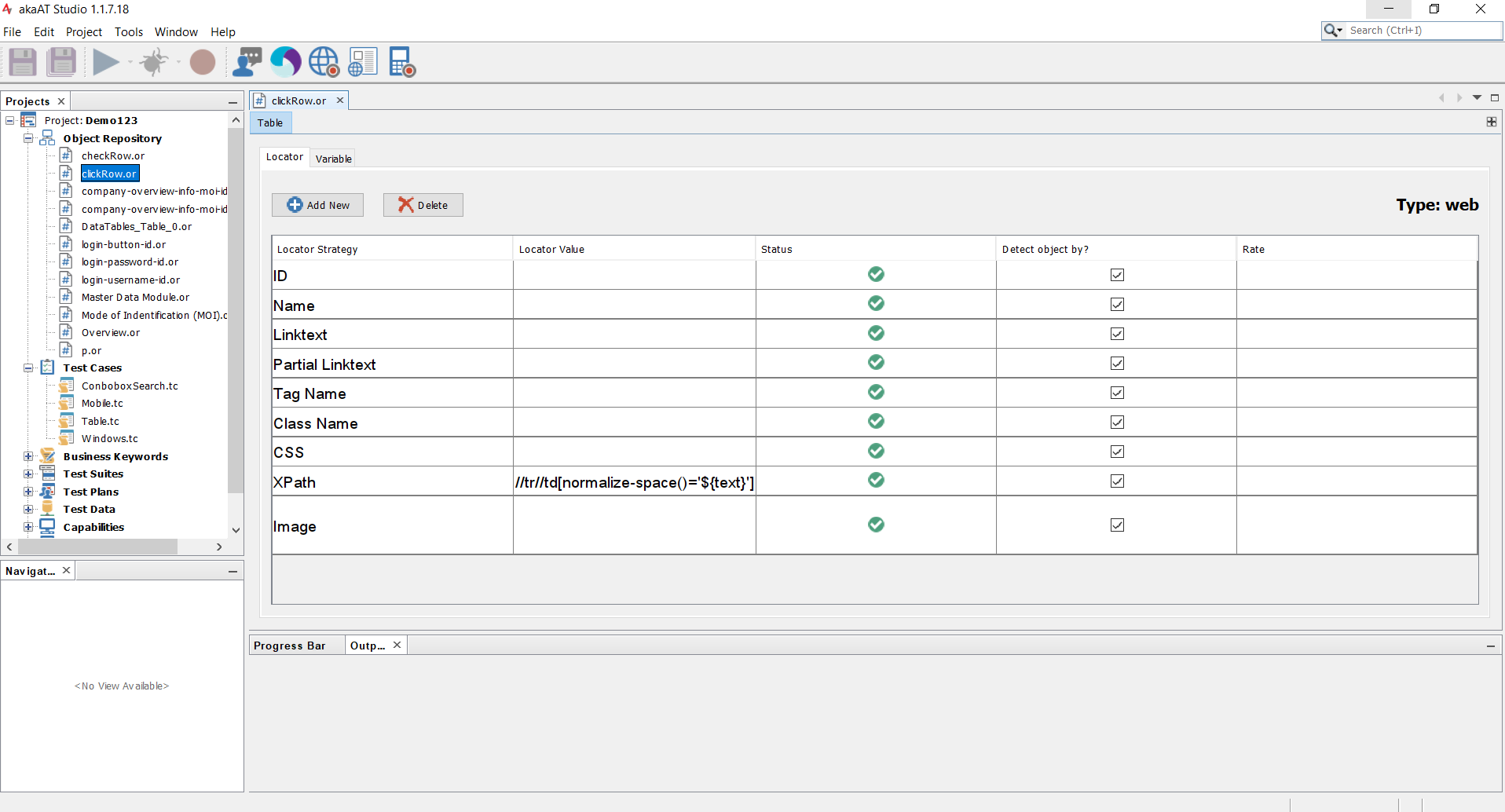Click the round Record button icon
This screenshot has height=812, width=1505.
[203, 62]
